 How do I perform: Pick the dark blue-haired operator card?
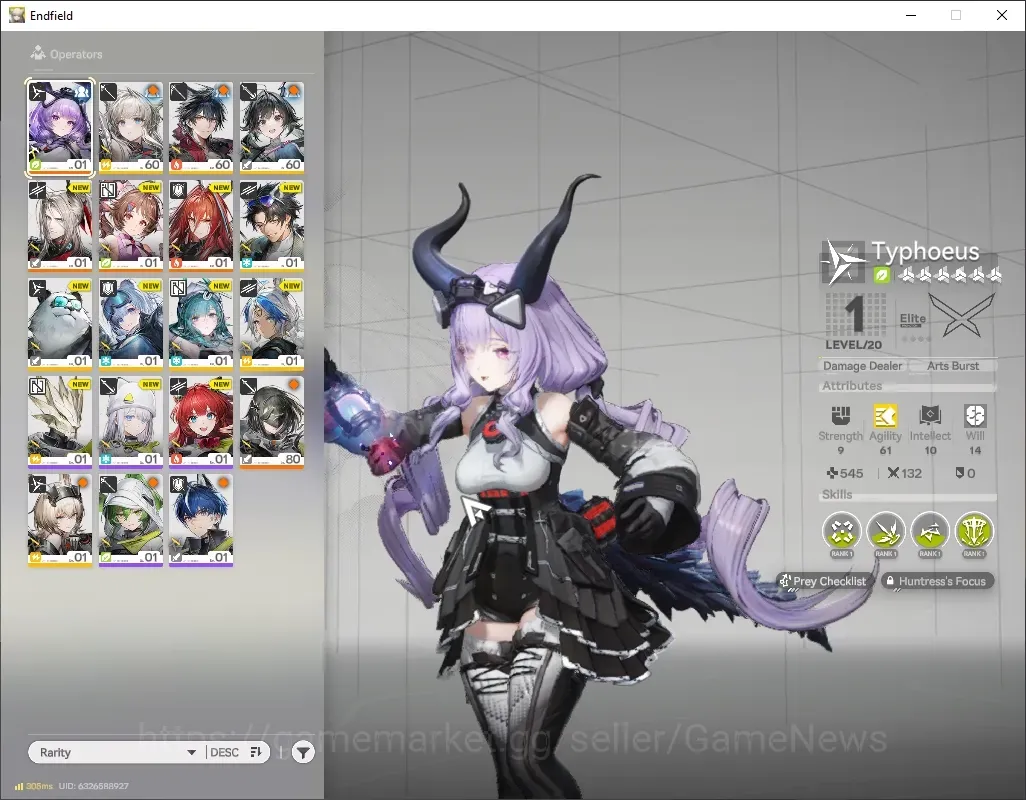(x=201, y=520)
